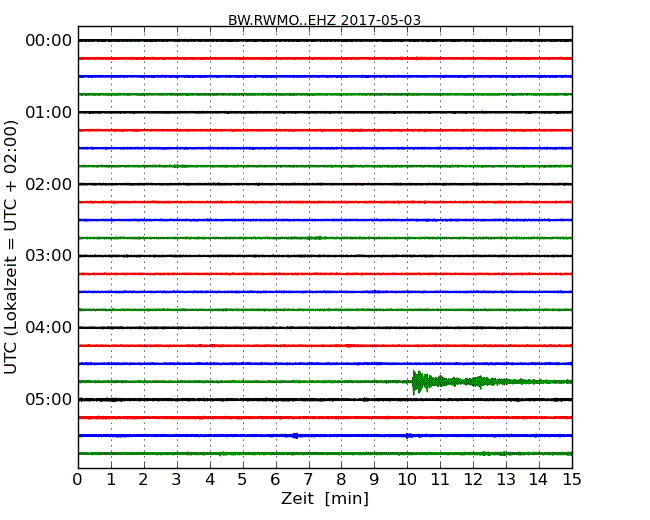Click the x-axis tick label 11
The width and height of the screenshot is (650, 520).
[x=440, y=480]
